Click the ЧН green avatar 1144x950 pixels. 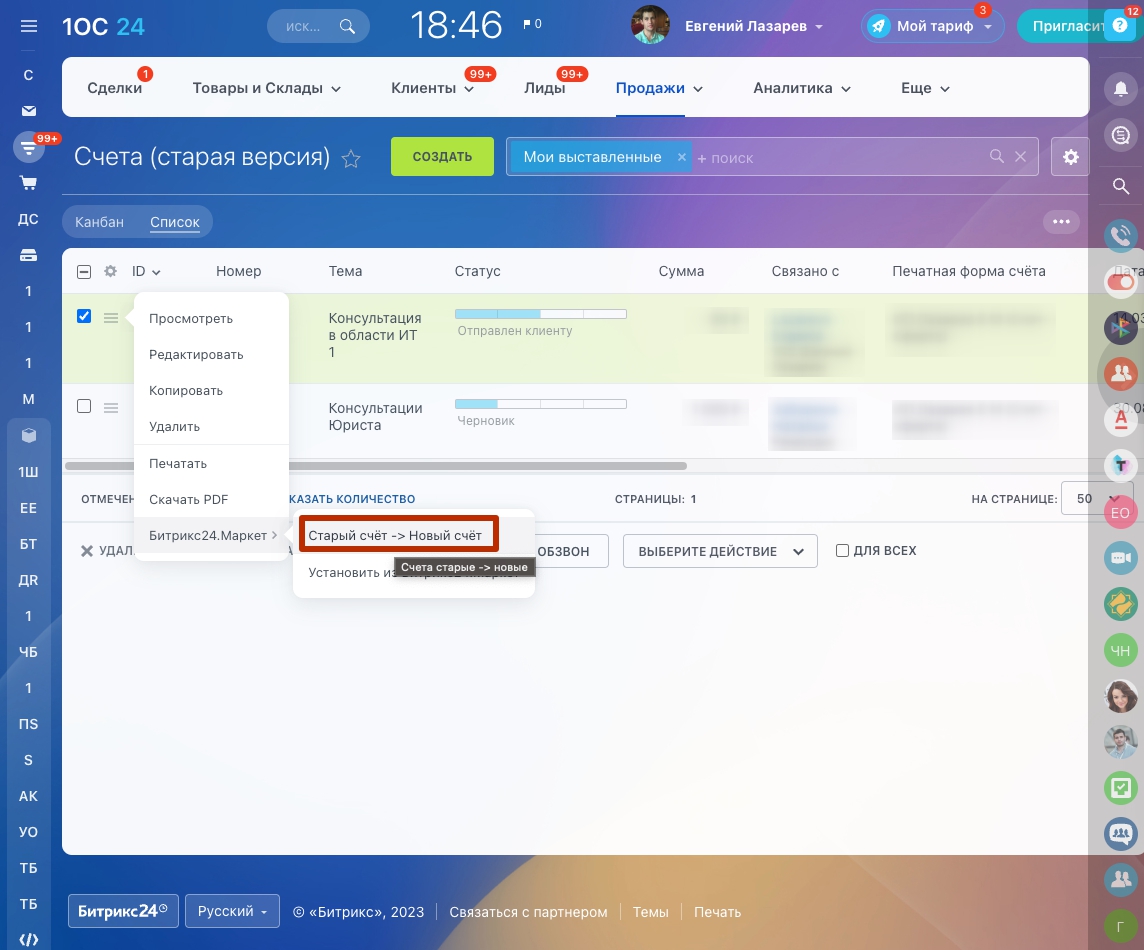coord(1121,651)
